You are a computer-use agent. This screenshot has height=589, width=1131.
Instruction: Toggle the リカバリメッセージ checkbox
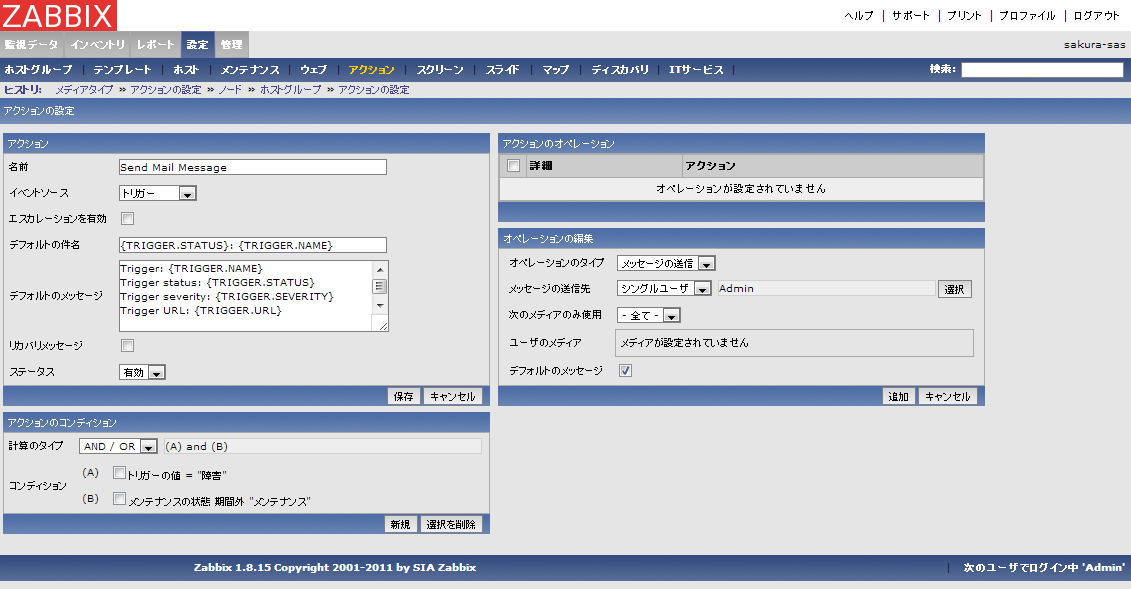pyautogui.click(x=127, y=346)
